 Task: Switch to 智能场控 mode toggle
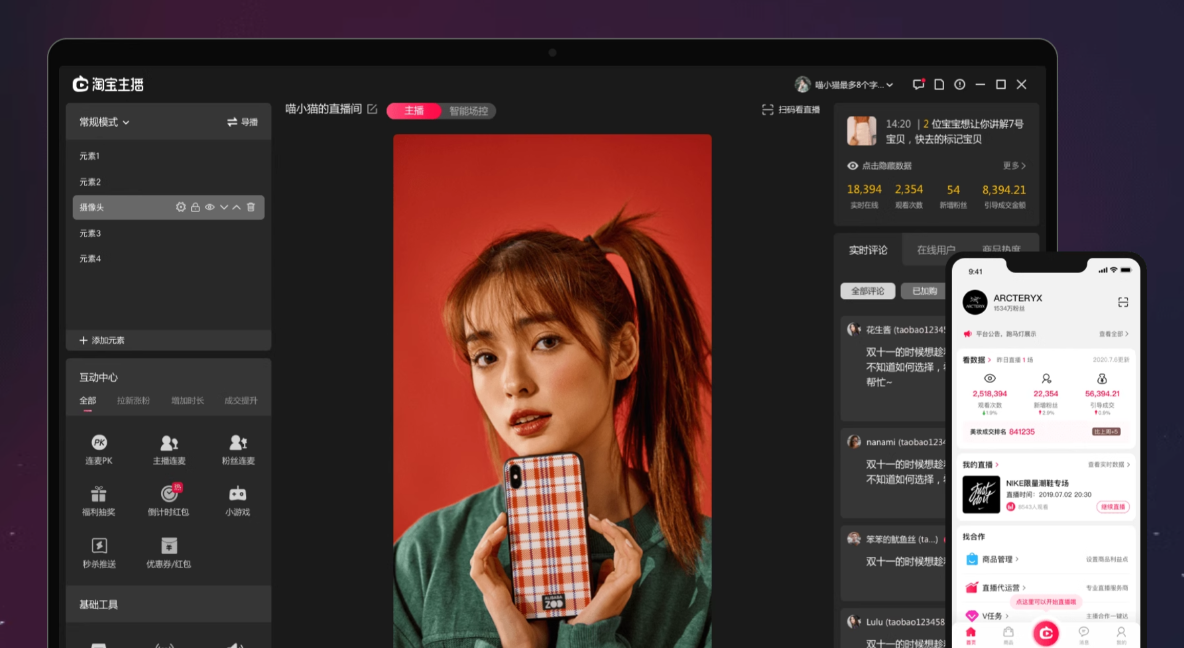click(x=468, y=110)
